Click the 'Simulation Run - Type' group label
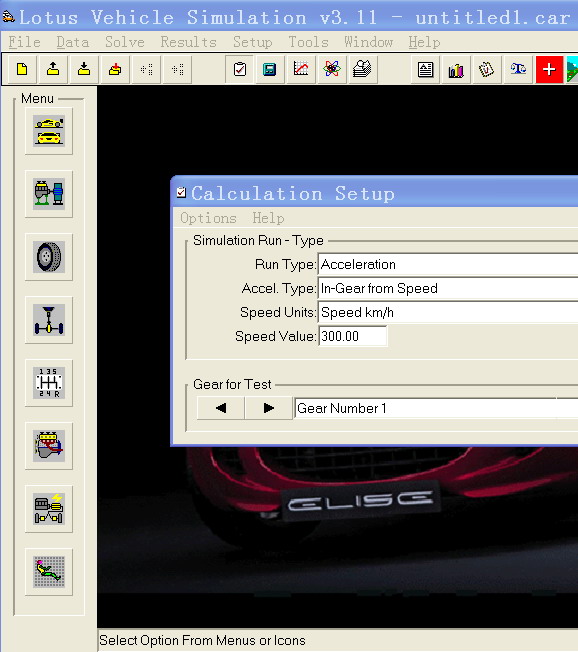Image resolution: width=578 pixels, height=652 pixels. tap(258, 240)
